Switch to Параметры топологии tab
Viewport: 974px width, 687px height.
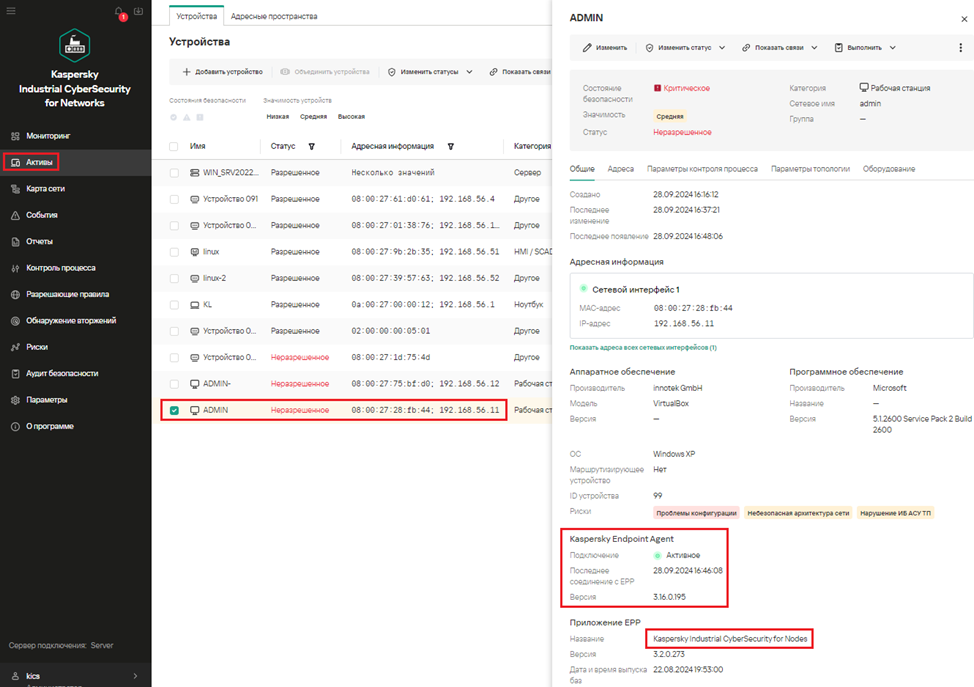pyautogui.click(x=810, y=169)
